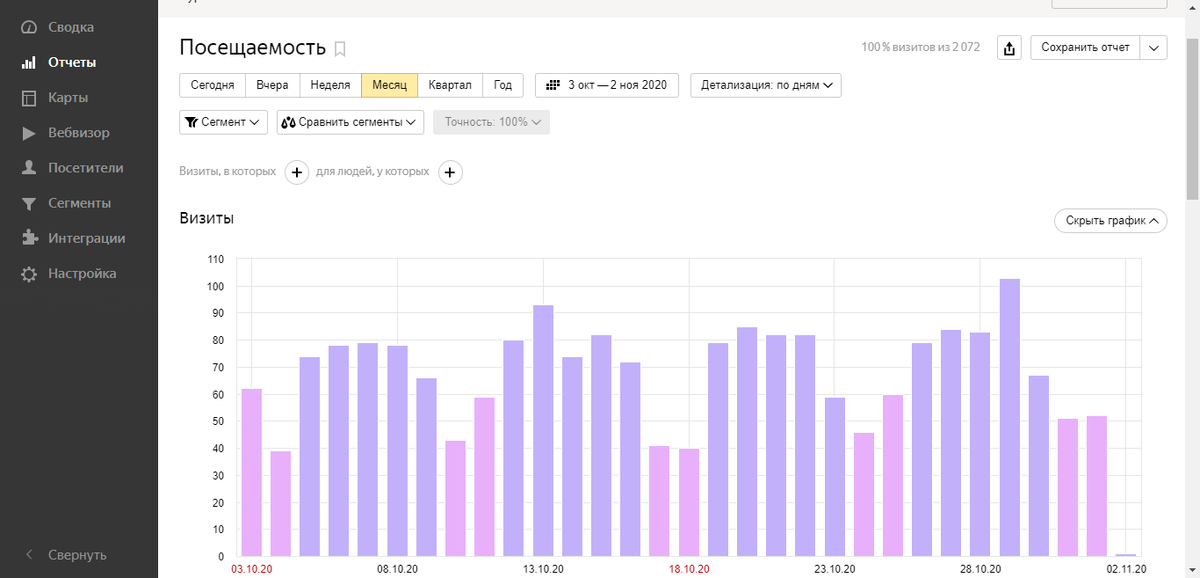The width and height of the screenshot is (1200, 578).
Task: Open Сводка in the sidebar menu
Action: click(71, 27)
